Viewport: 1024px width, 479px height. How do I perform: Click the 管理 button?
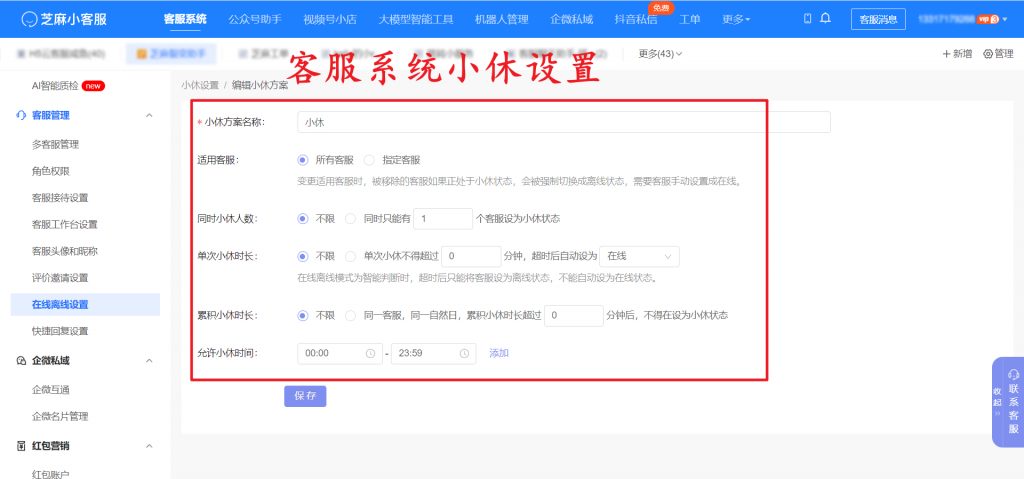coord(998,54)
